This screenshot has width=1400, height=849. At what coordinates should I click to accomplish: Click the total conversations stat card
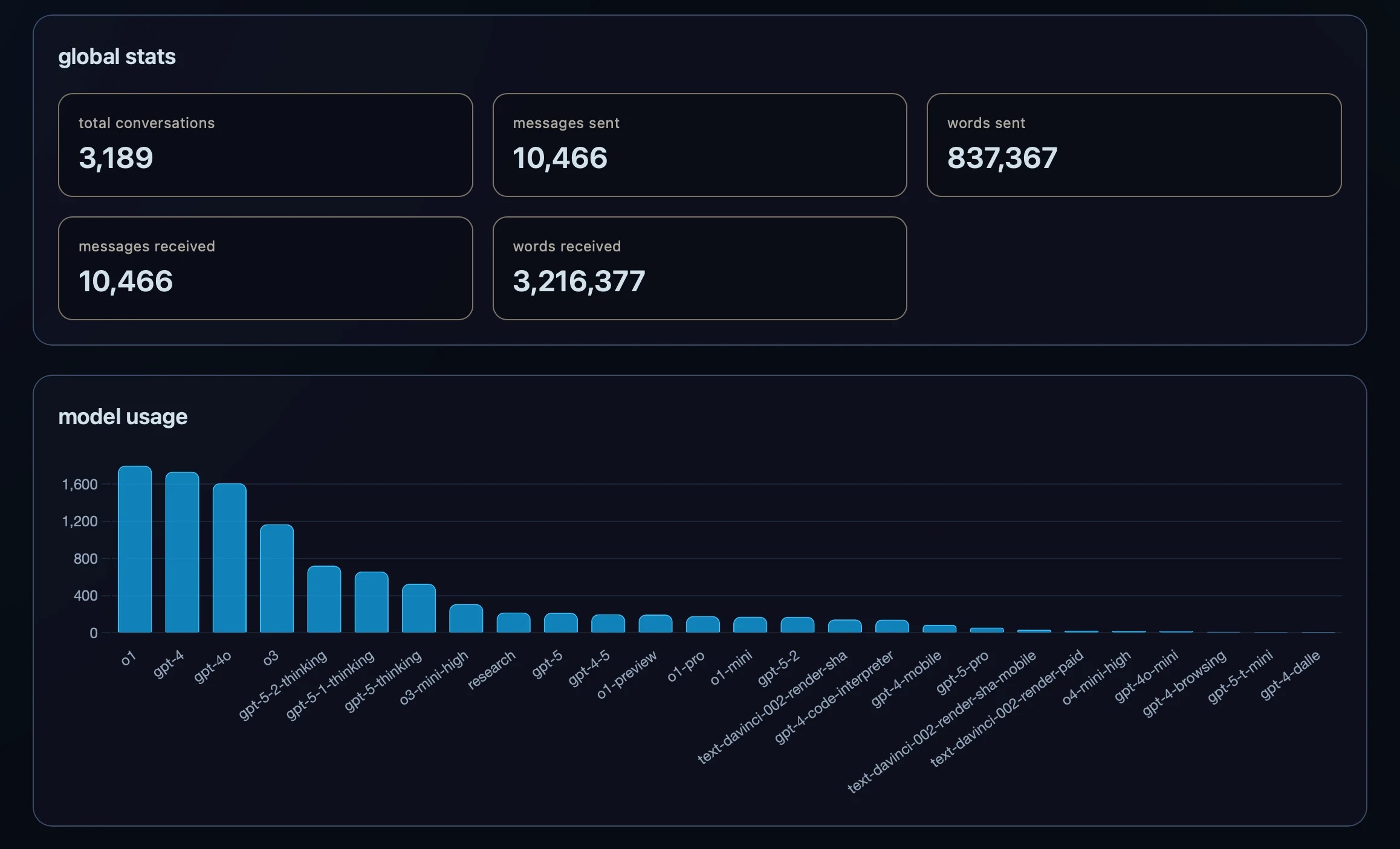coord(265,145)
